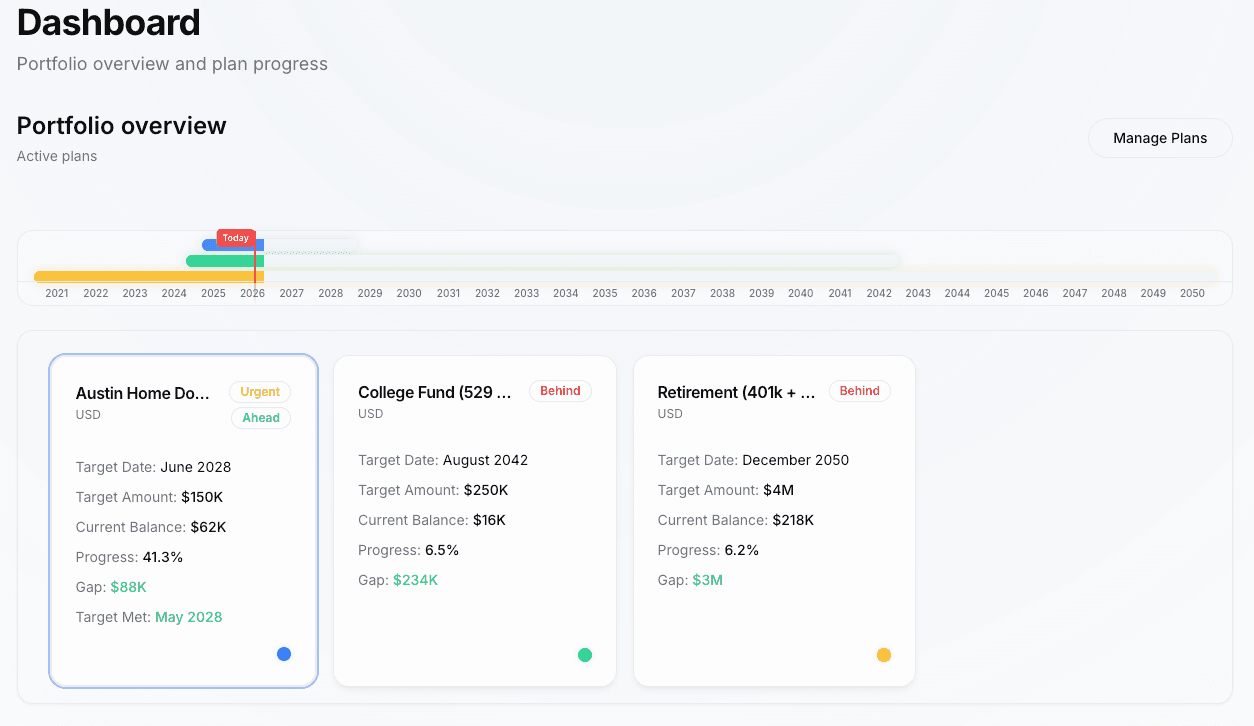Select the Austin Home plan card
The width and height of the screenshot is (1254, 726).
(183, 520)
